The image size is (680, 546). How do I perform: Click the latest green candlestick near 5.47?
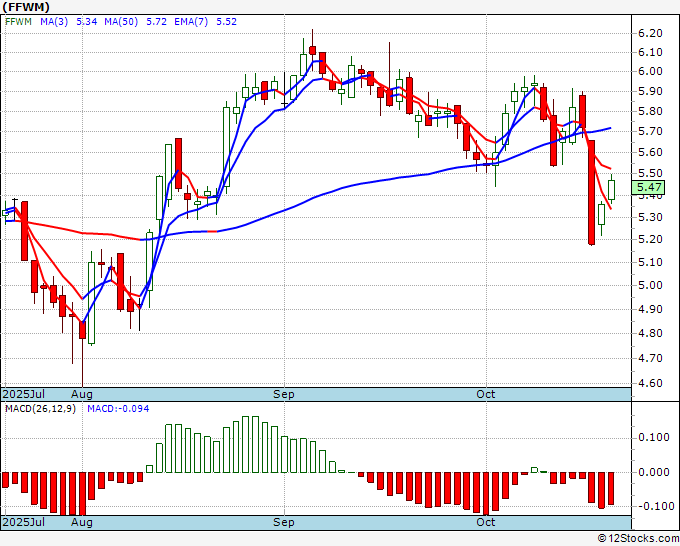pos(611,190)
